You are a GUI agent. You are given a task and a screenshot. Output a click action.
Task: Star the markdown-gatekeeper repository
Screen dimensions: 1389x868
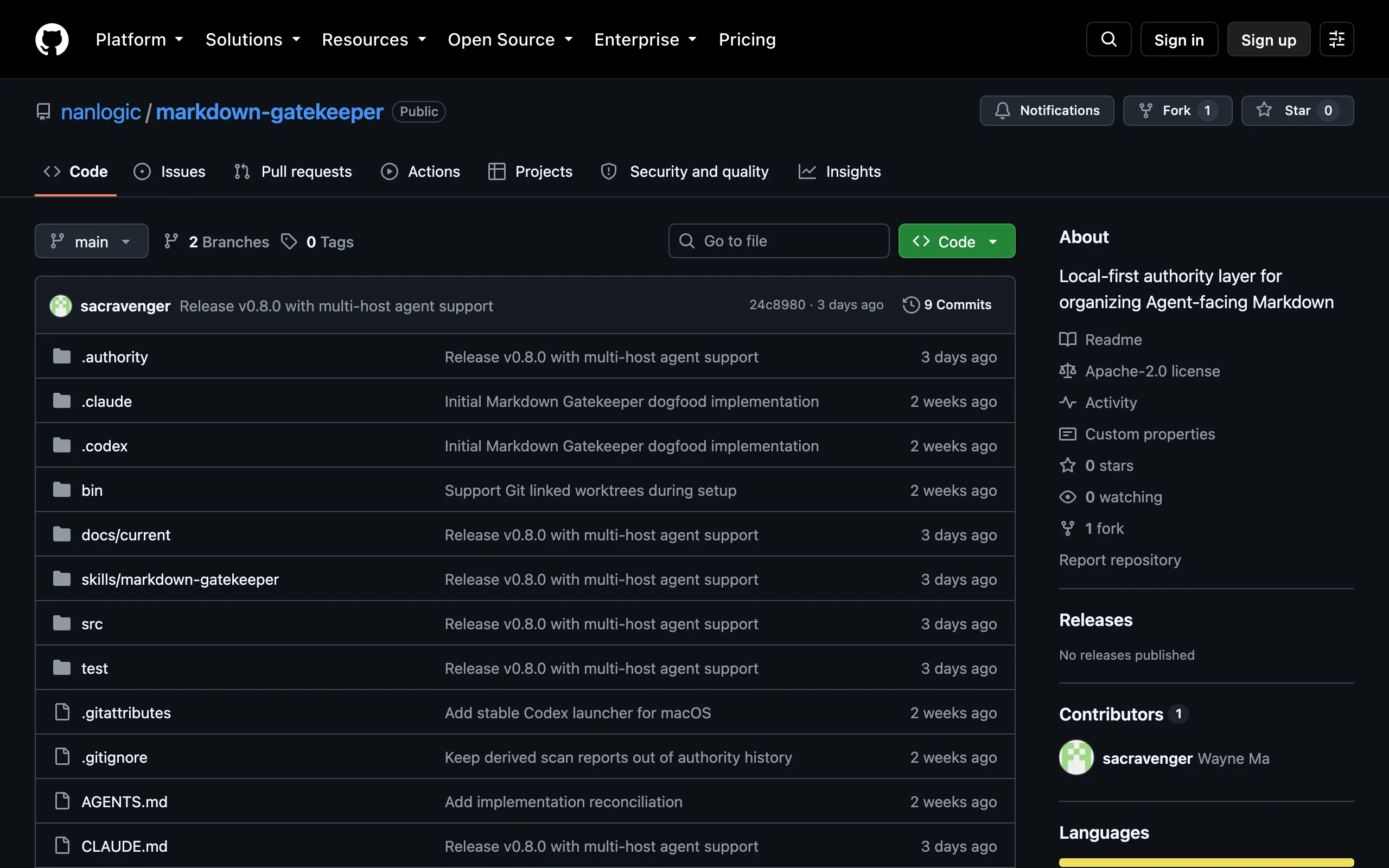1297,111
